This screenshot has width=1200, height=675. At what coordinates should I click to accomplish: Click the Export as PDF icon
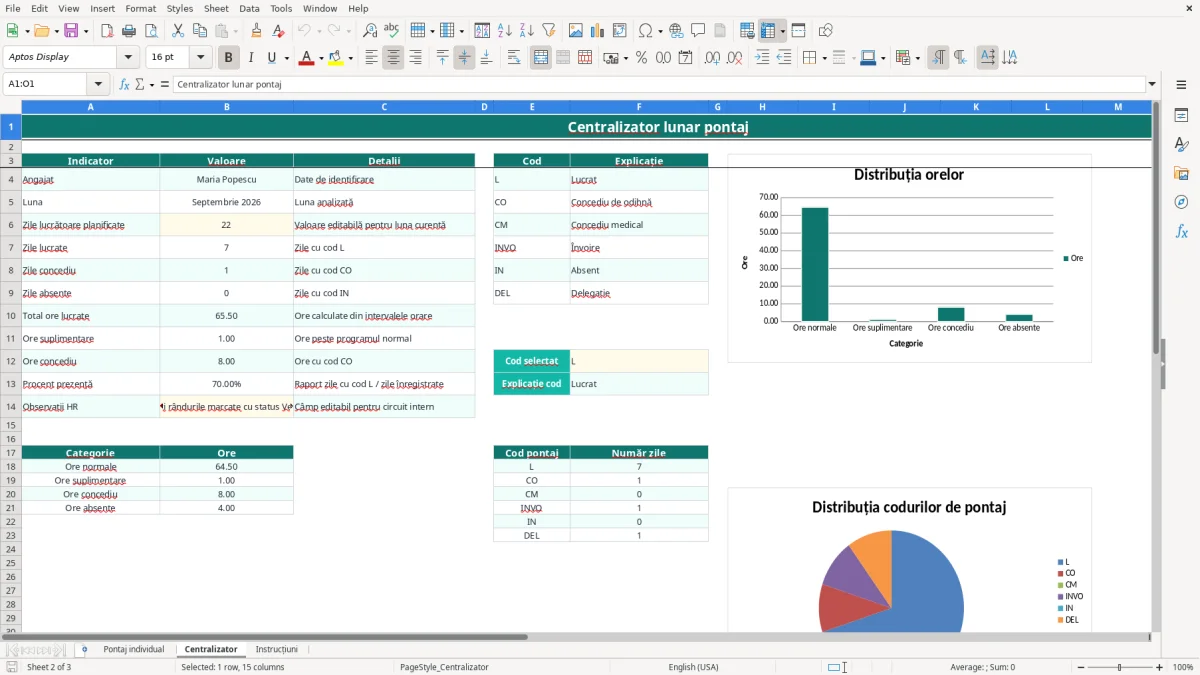click(x=107, y=31)
